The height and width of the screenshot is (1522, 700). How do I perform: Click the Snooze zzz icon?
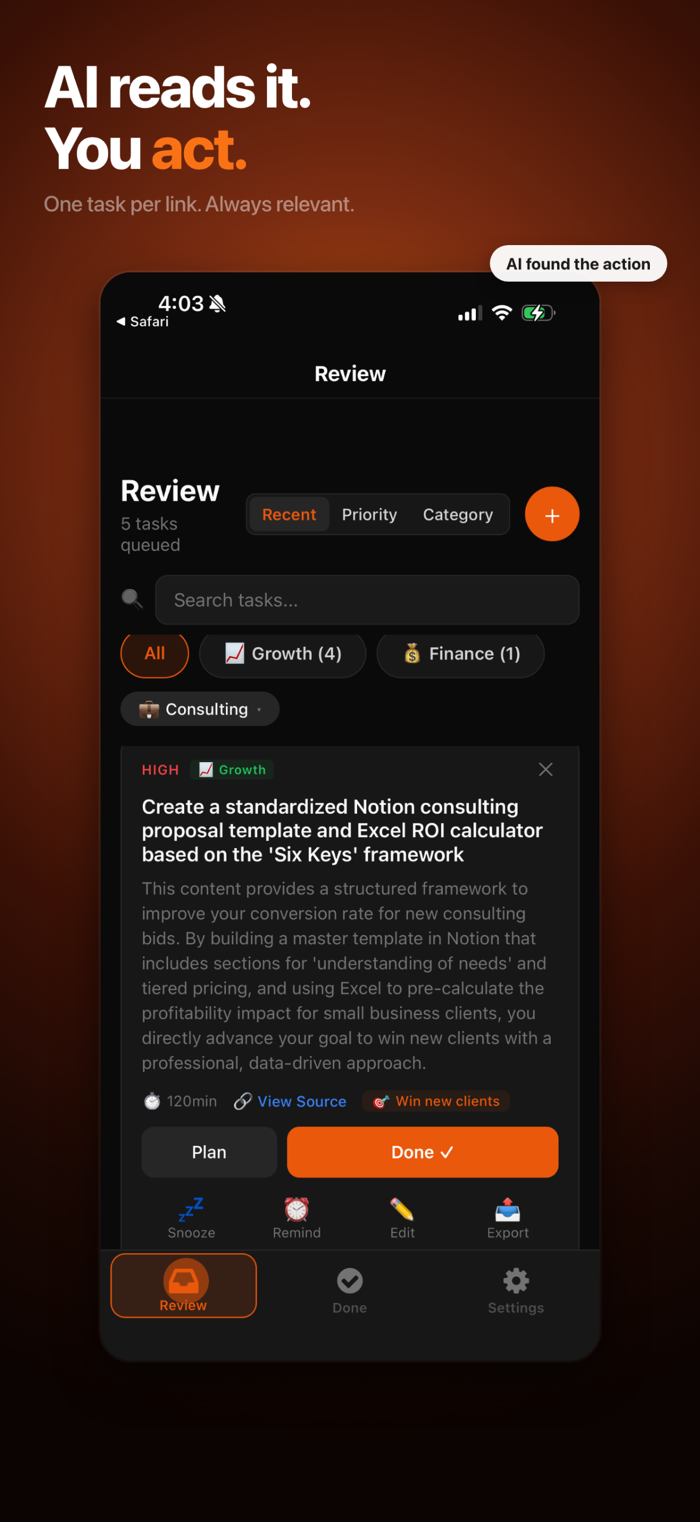pyautogui.click(x=191, y=1209)
